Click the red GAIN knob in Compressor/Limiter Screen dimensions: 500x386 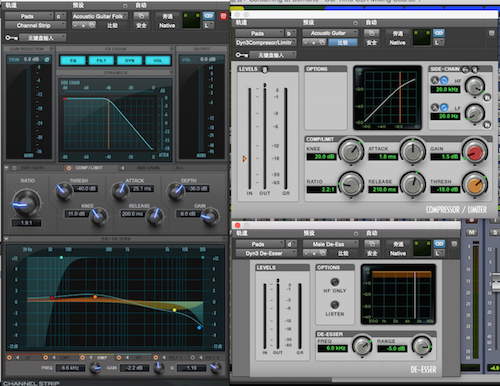tap(475, 152)
